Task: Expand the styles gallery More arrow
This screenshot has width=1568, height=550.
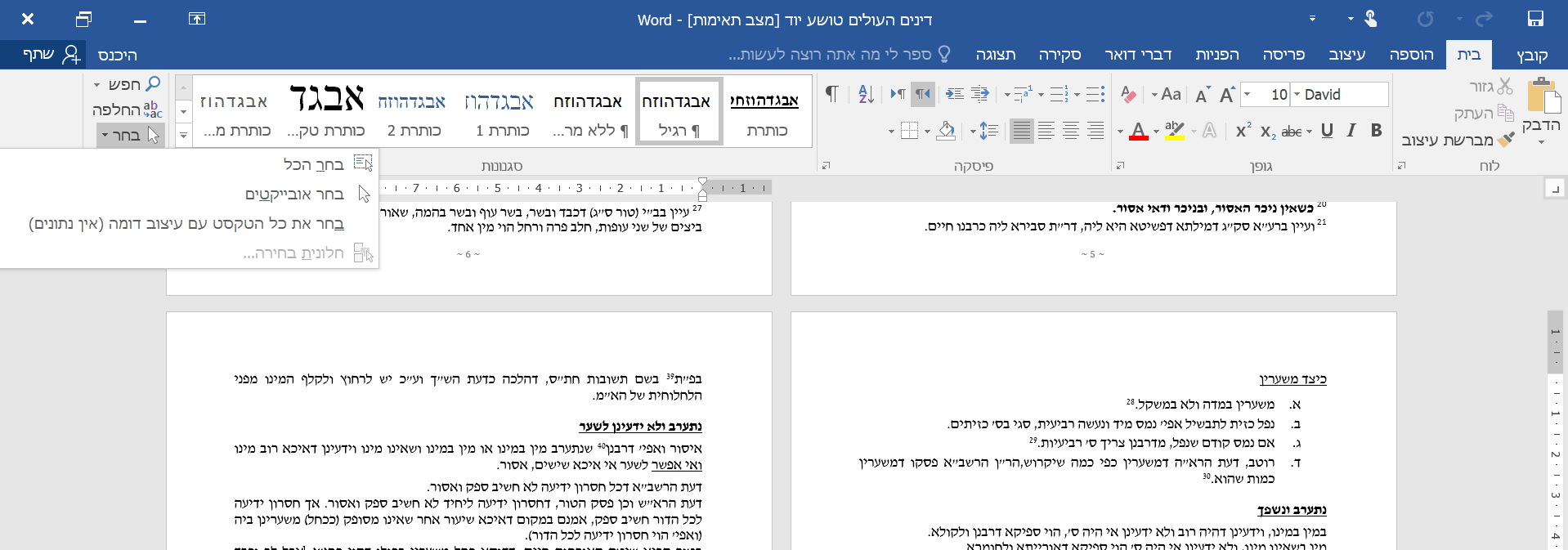Action: click(x=183, y=135)
